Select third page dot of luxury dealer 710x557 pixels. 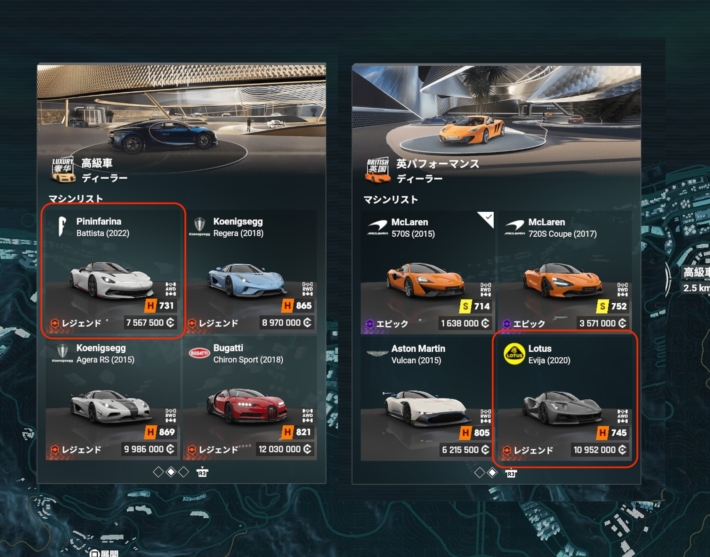(x=183, y=472)
